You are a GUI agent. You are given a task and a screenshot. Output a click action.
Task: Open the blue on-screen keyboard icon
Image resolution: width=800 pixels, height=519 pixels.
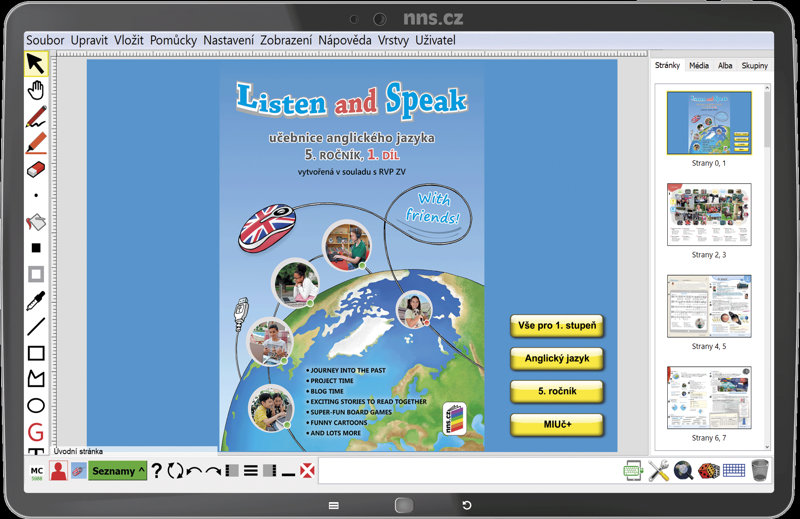734,471
